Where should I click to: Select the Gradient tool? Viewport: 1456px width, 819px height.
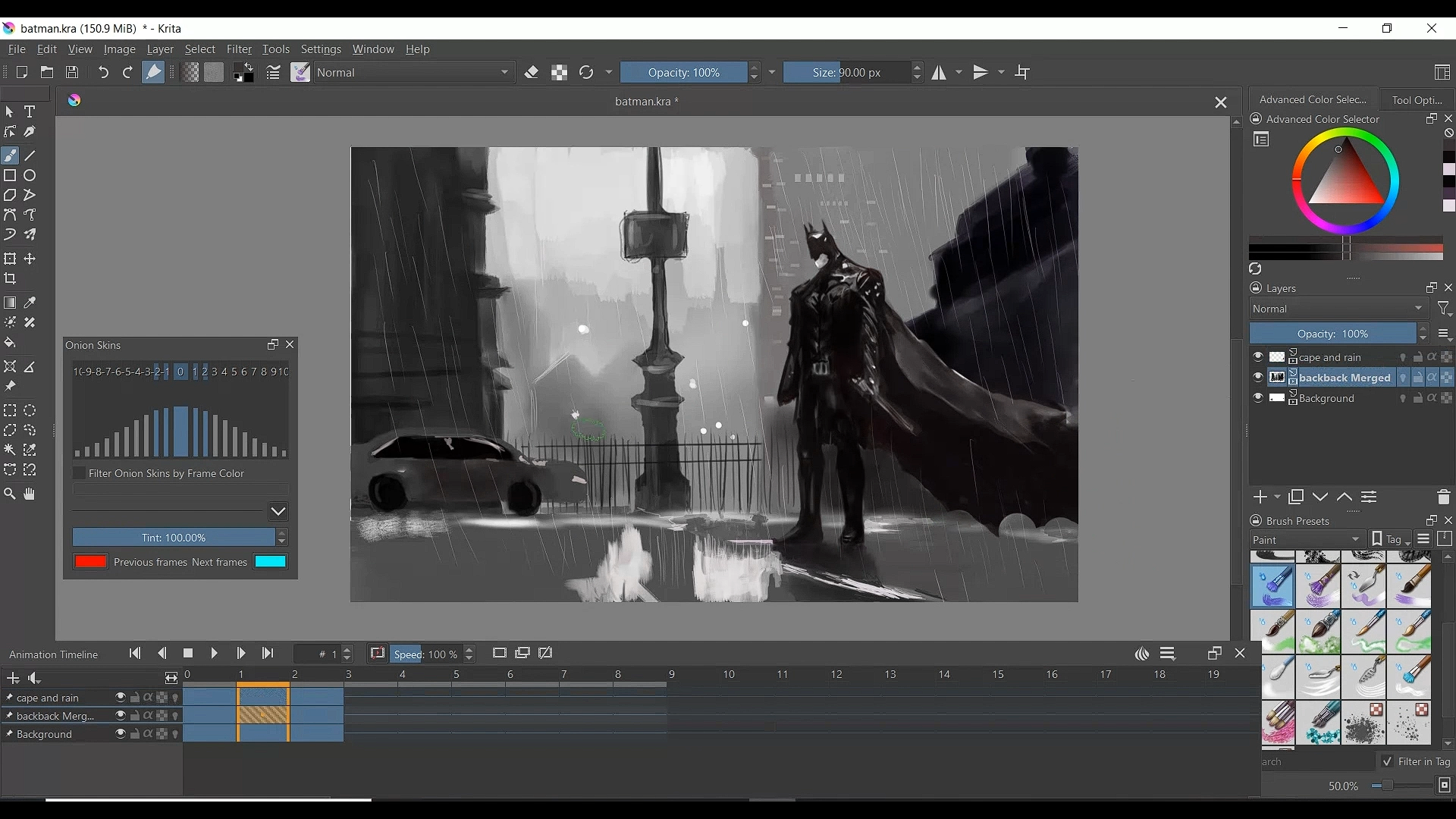[10, 303]
